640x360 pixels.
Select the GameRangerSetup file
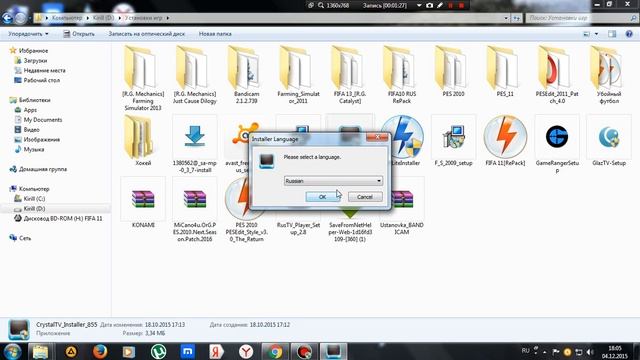pyautogui.click(x=557, y=144)
